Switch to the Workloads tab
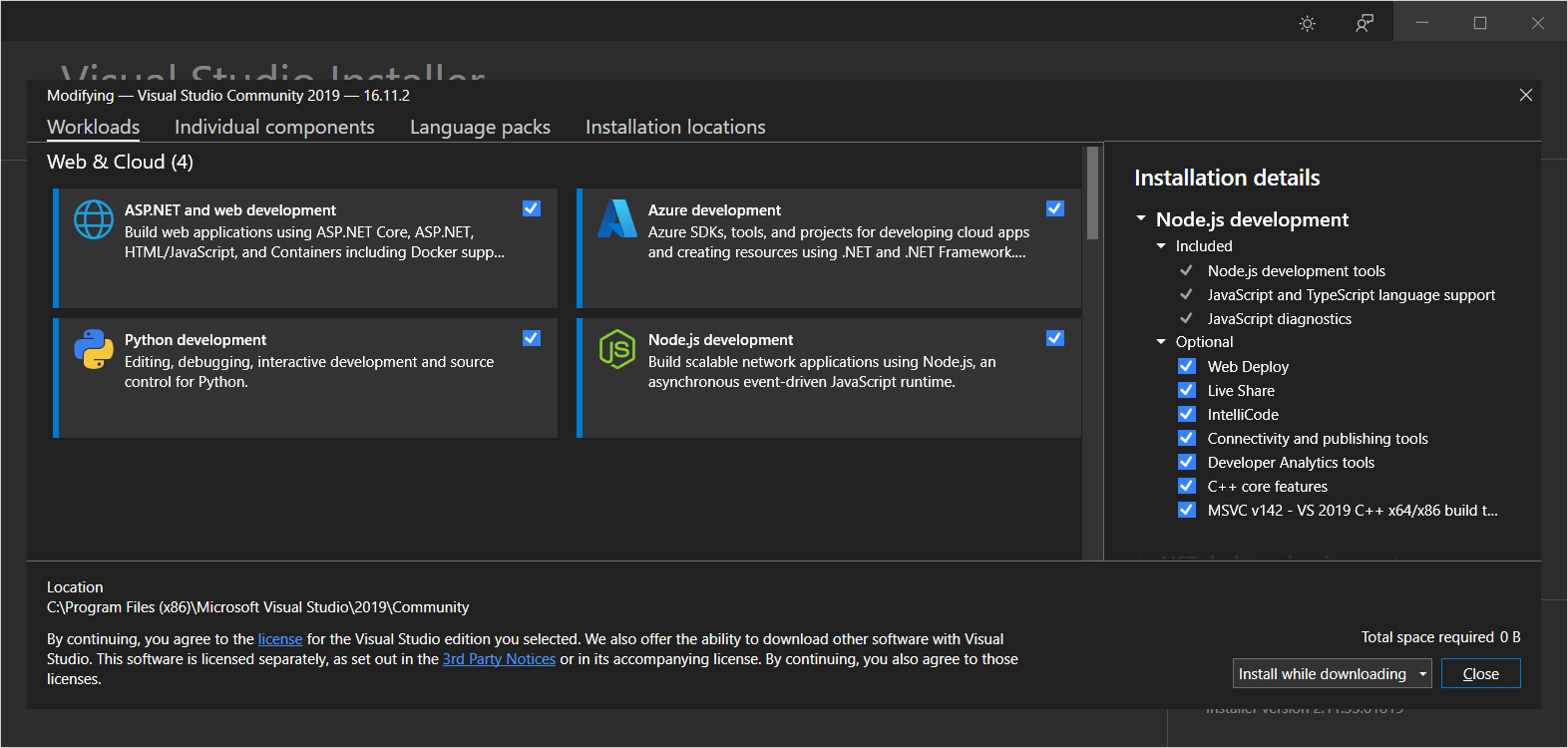Screen dimensions: 1568x748 (94, 127)
